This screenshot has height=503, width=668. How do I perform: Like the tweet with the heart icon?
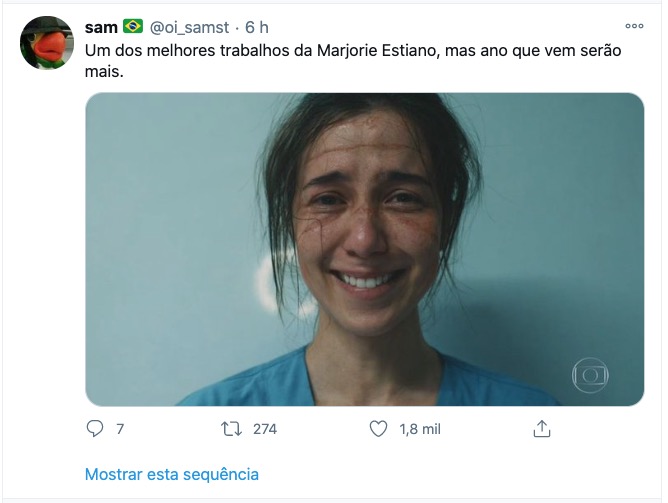pyautogui.click(x=378, y=429)
